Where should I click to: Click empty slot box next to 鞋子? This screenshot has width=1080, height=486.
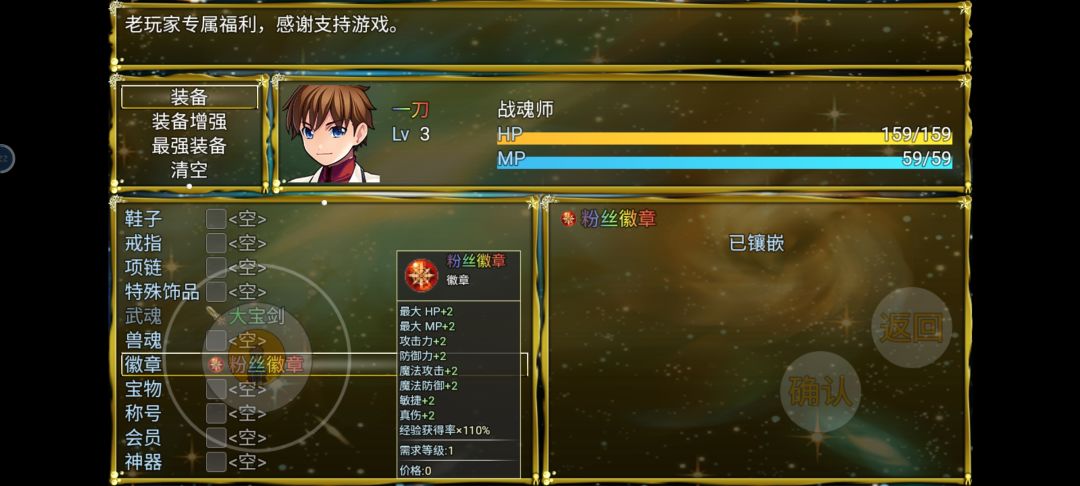pyautogui.click(x=216, y=219)
